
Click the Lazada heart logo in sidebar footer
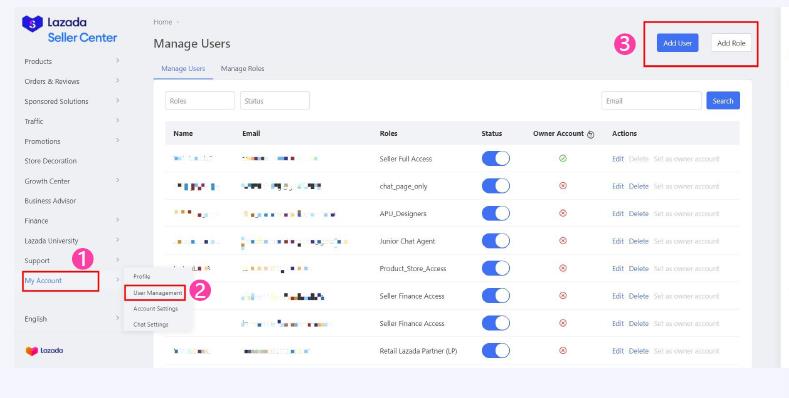coord(44,351)
